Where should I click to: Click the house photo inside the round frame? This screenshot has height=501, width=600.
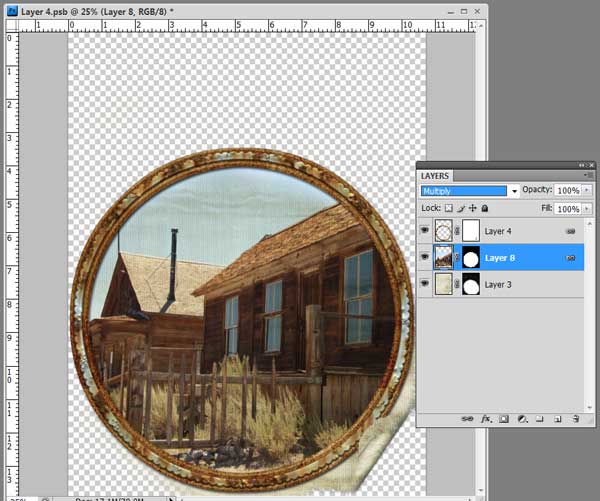click(x=241, y=320)
